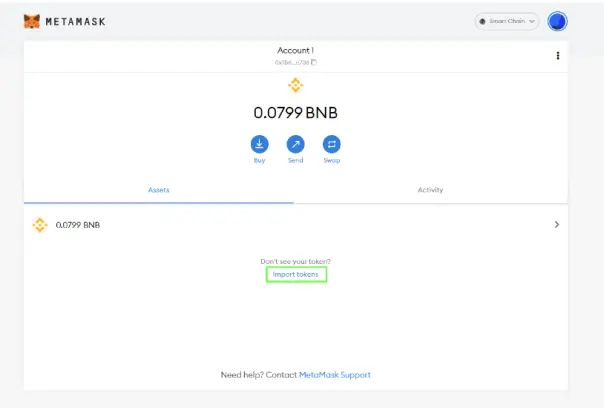The width and height of the screenshot is (604, 411).
Task: Open the MetaMask Support link
Action: (x=335, y=375)
